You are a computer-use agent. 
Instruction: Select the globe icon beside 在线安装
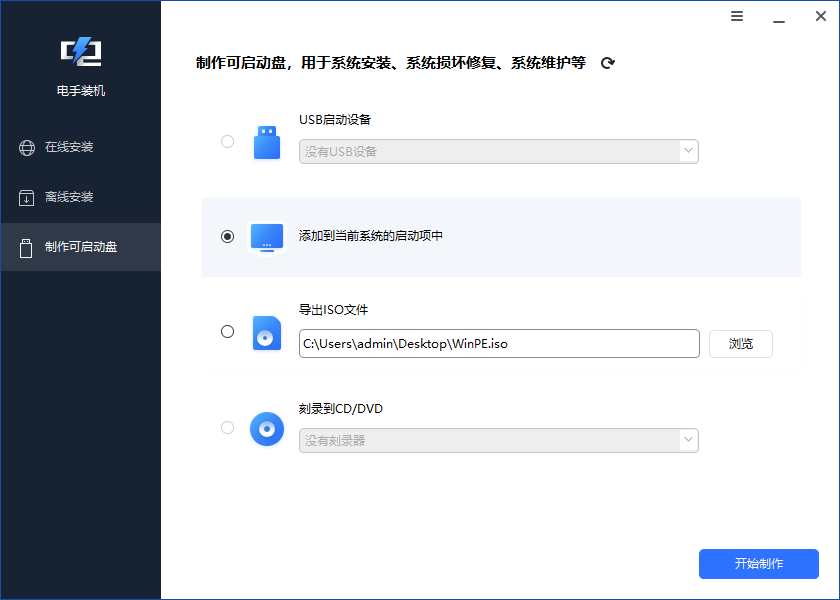click(x=26, y=147)
